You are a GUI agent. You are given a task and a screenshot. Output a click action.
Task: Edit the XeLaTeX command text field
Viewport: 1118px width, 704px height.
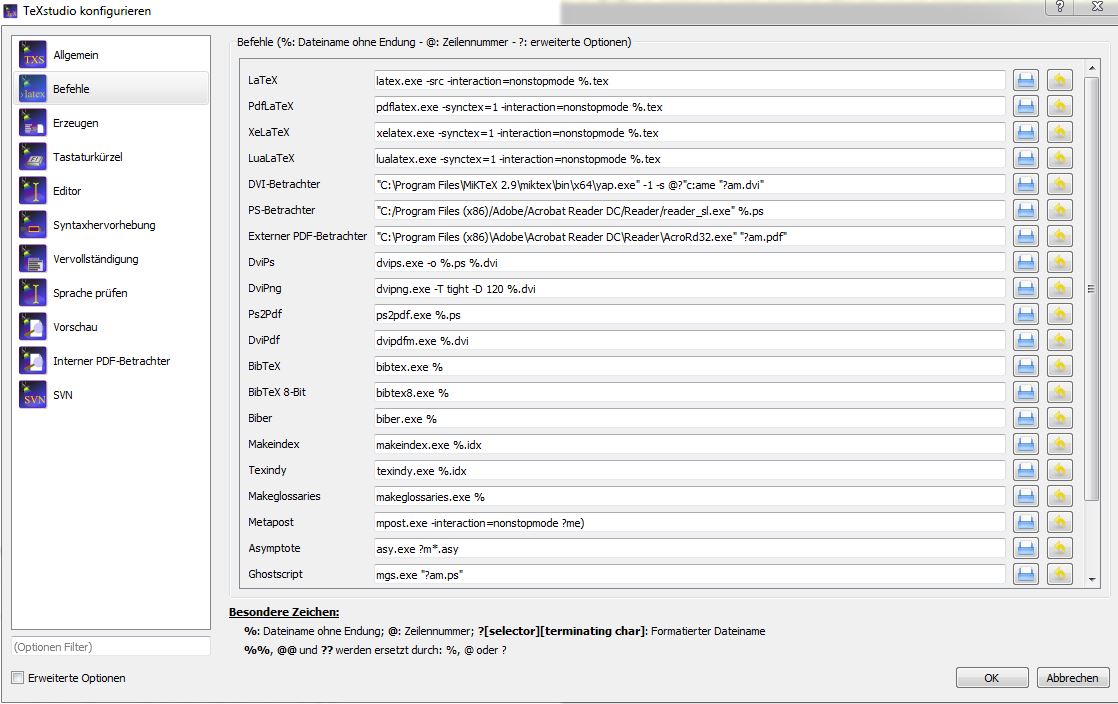coord(689,133)
